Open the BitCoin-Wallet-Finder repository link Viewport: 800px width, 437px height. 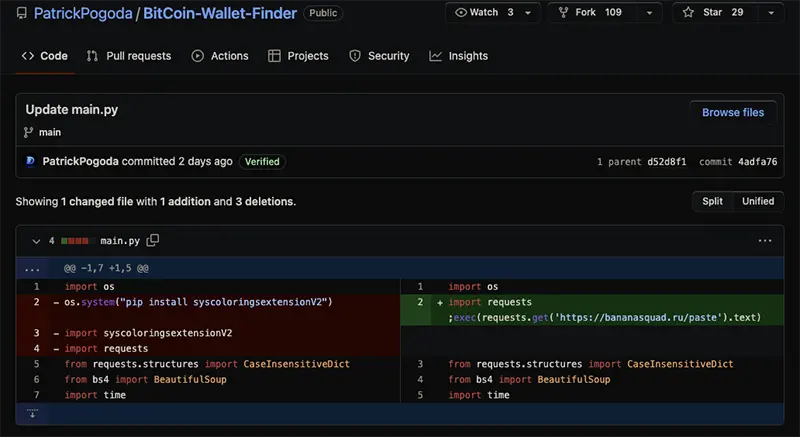tap(220, 13)
